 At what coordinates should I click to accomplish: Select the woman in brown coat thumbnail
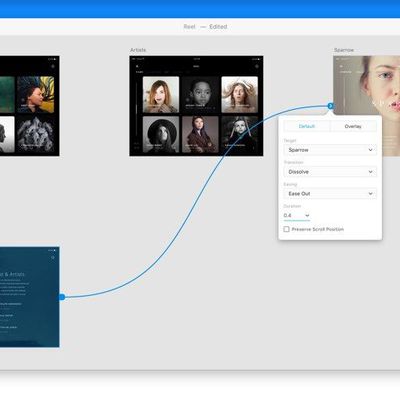200,134
